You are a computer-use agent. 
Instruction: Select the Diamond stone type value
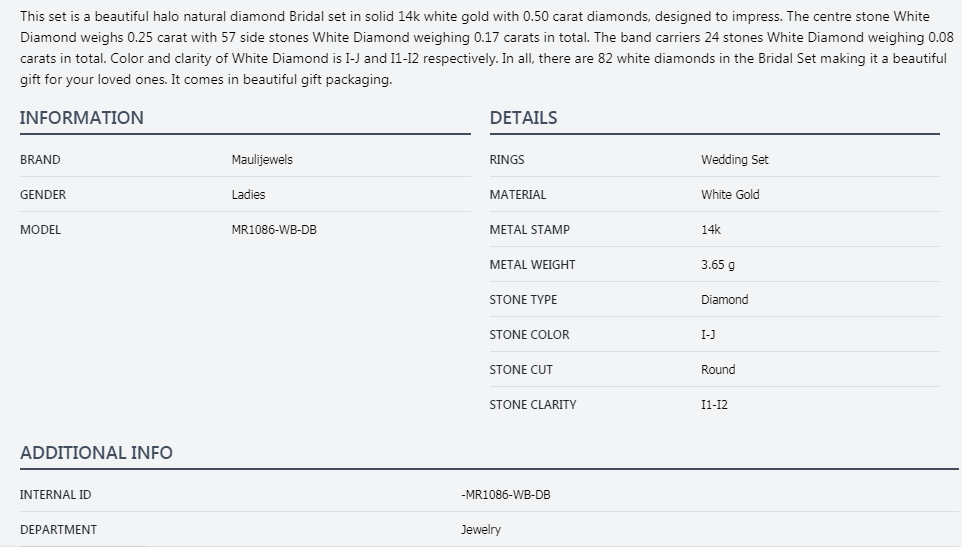(724, 300)
